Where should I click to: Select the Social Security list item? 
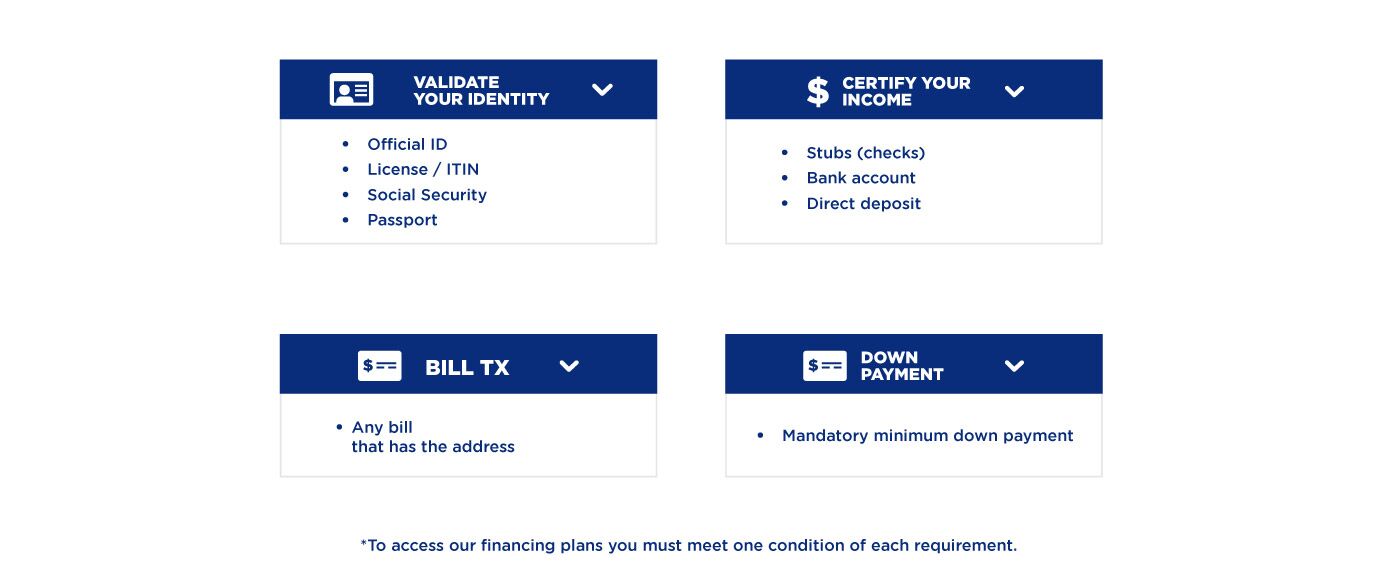point(427,195)
